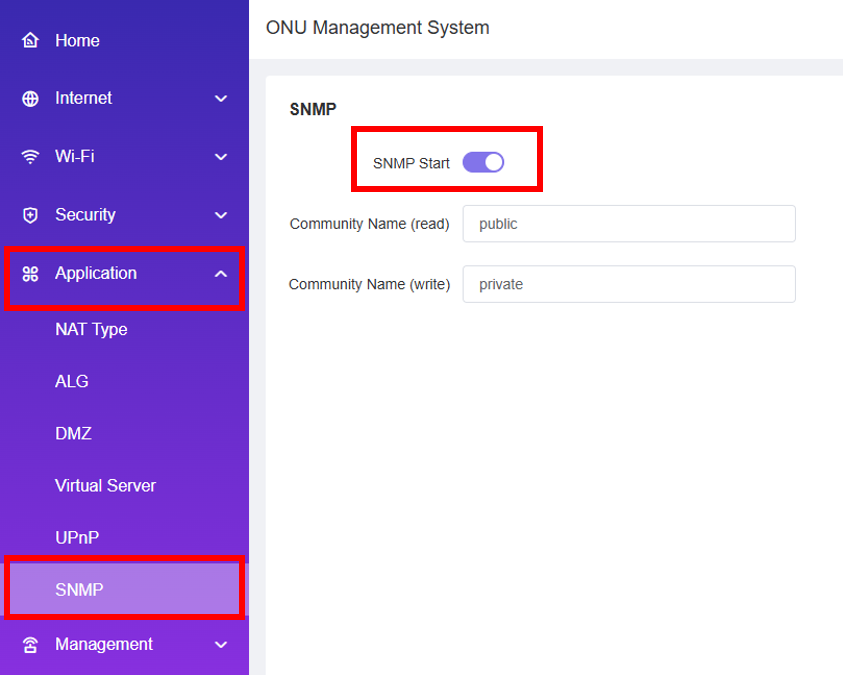Click the Security shield icon
This screenshot has width=843, height=675.
pos(30,215)
